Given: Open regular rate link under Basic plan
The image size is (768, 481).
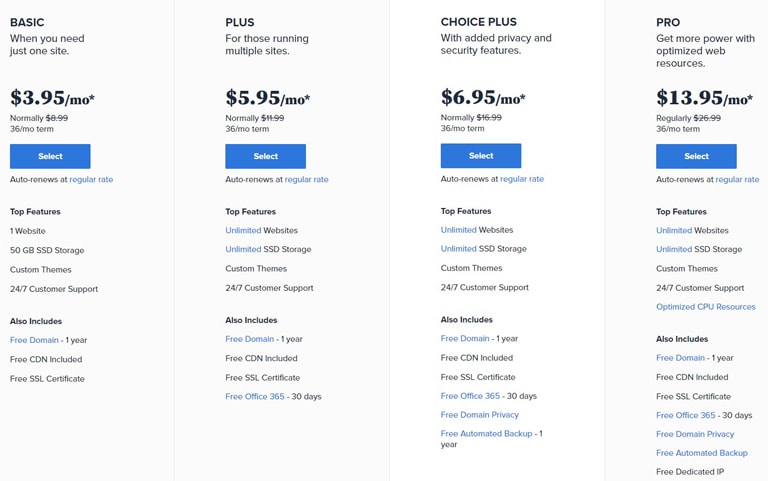Looking at the screenshot, I should tap(91, 179).
